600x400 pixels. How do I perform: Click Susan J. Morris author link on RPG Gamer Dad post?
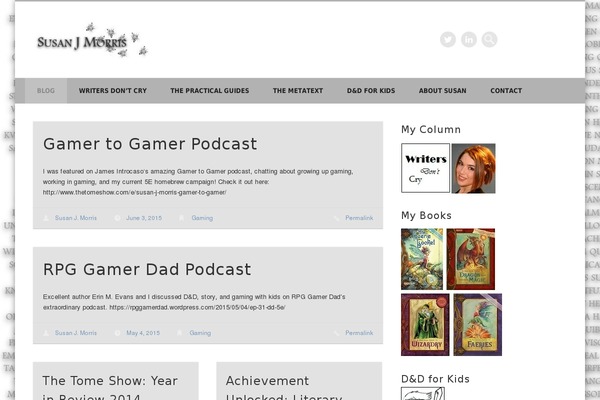pos(76,333)
